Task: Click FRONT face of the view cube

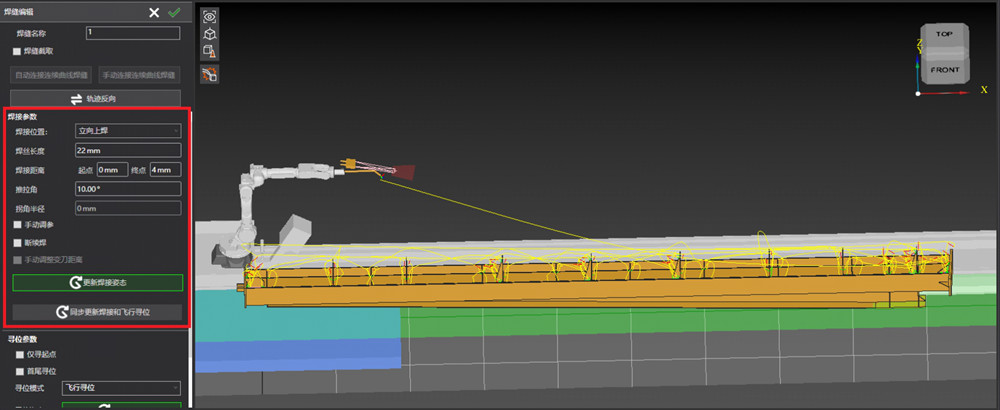Action: pyautogui.click(x=944, y=70)
